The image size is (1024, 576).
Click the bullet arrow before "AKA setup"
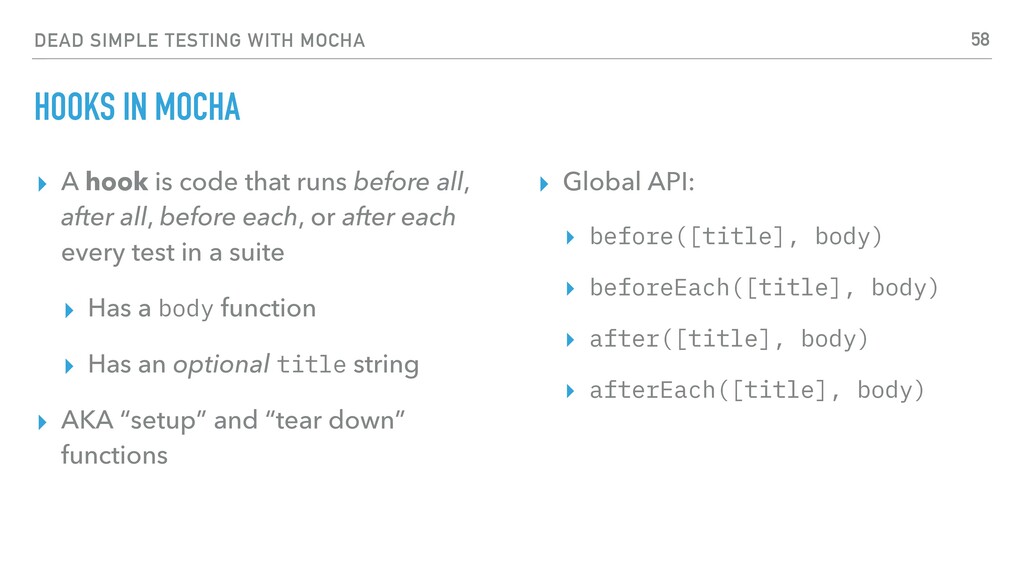pyautogui.click(x=42, y=423)
